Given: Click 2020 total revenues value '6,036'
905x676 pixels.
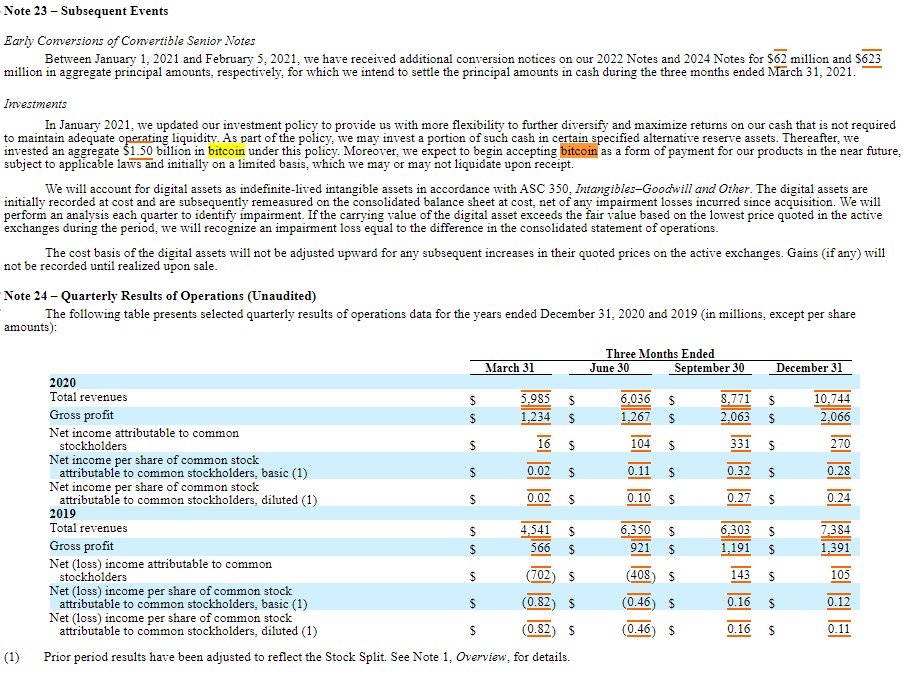Looking at the screenshot, I should point(635,398).
